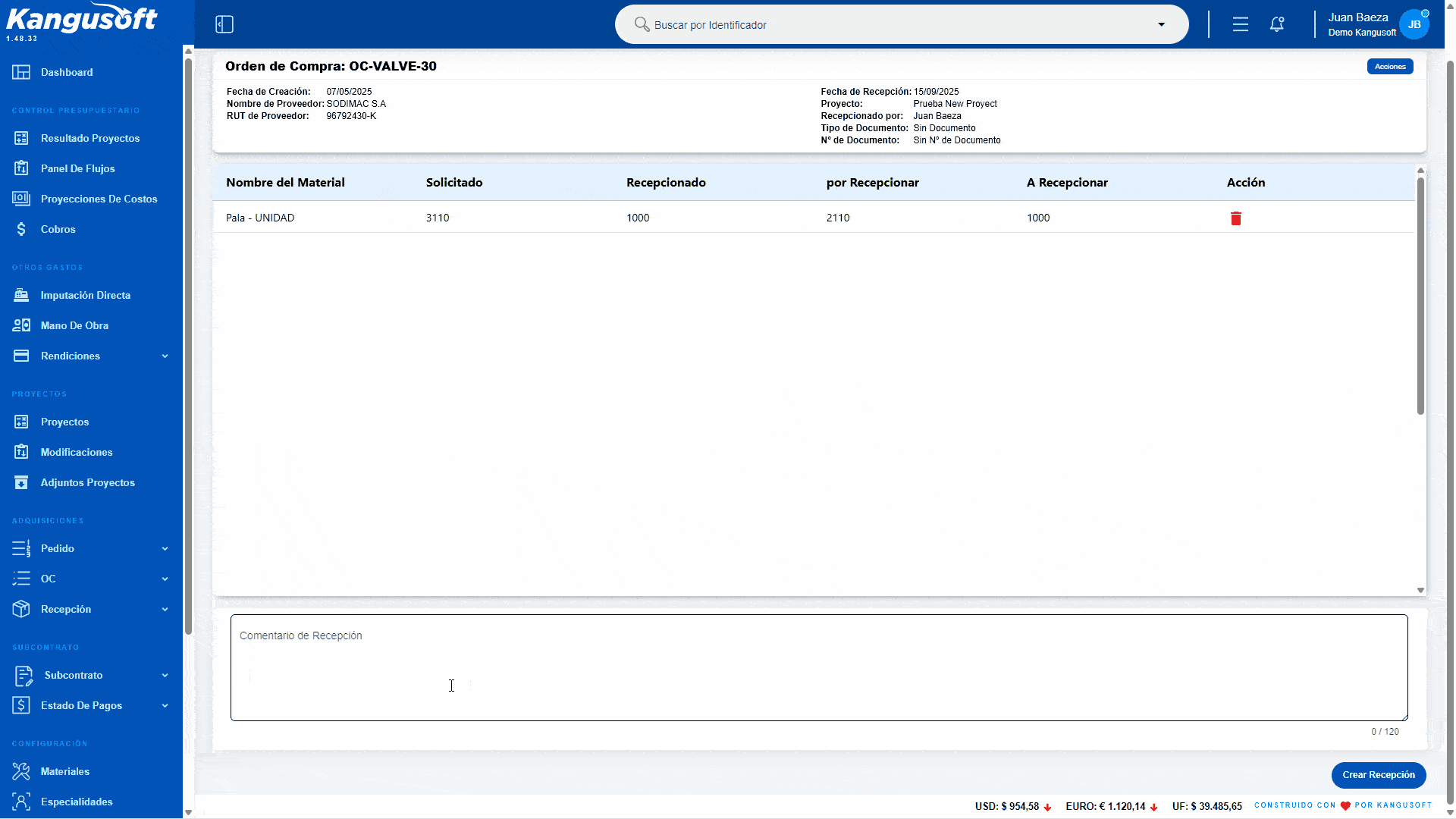1456x819 pixels.
Task: Expand the Recepción submenu chevron
Action: tap(165, 609)
